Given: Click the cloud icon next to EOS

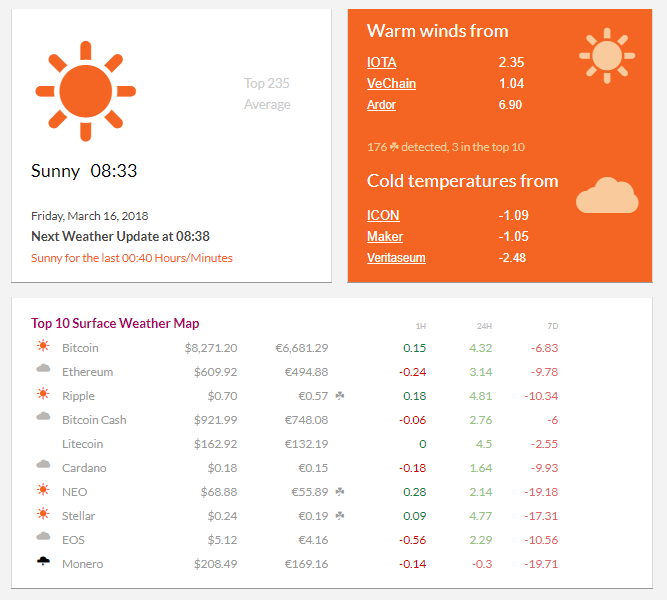Looking at the screenshot, I should [x=43, y=537].
